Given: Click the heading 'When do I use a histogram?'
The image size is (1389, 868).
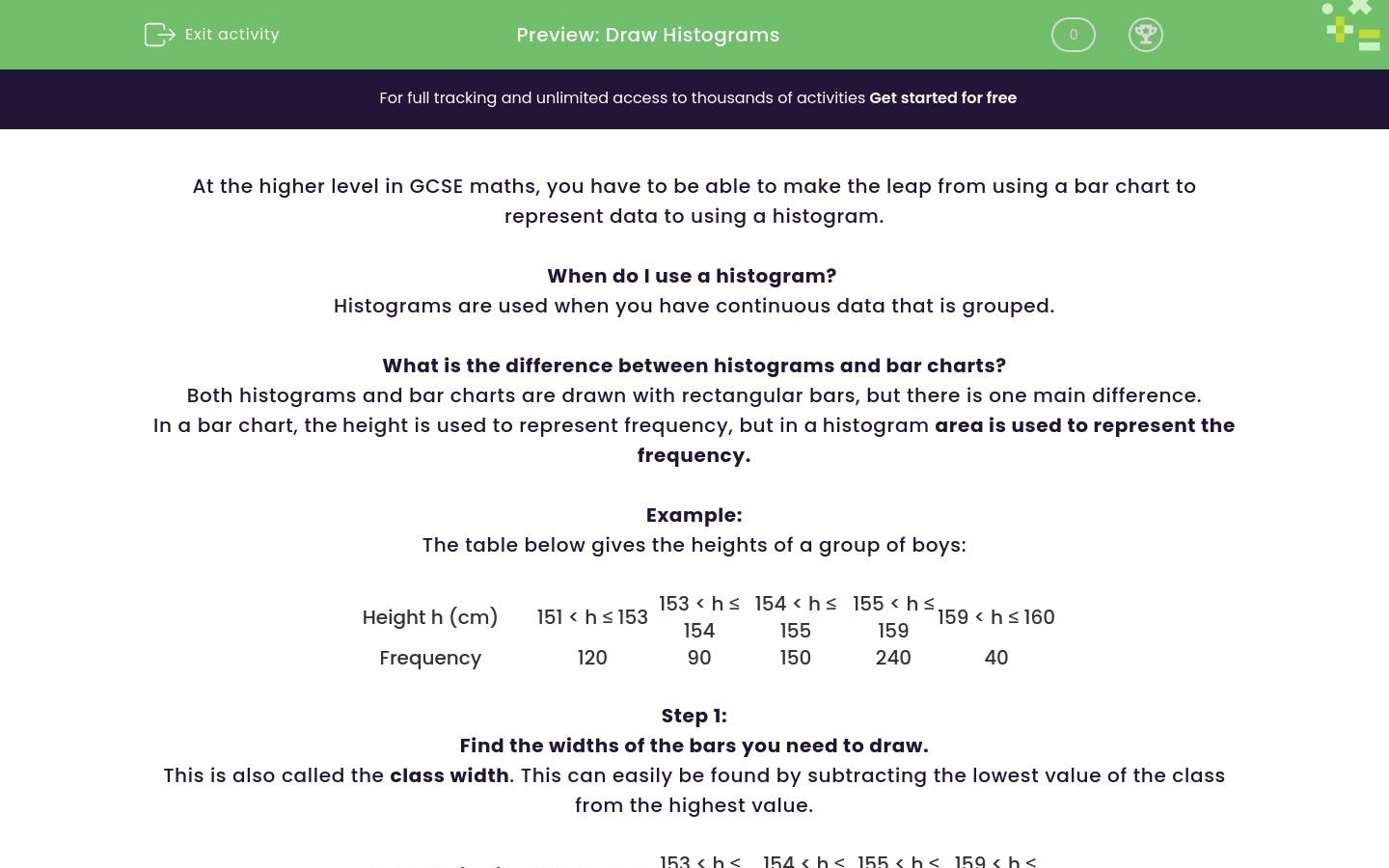Looking at the screenshot, I should [x=692, y=276].
